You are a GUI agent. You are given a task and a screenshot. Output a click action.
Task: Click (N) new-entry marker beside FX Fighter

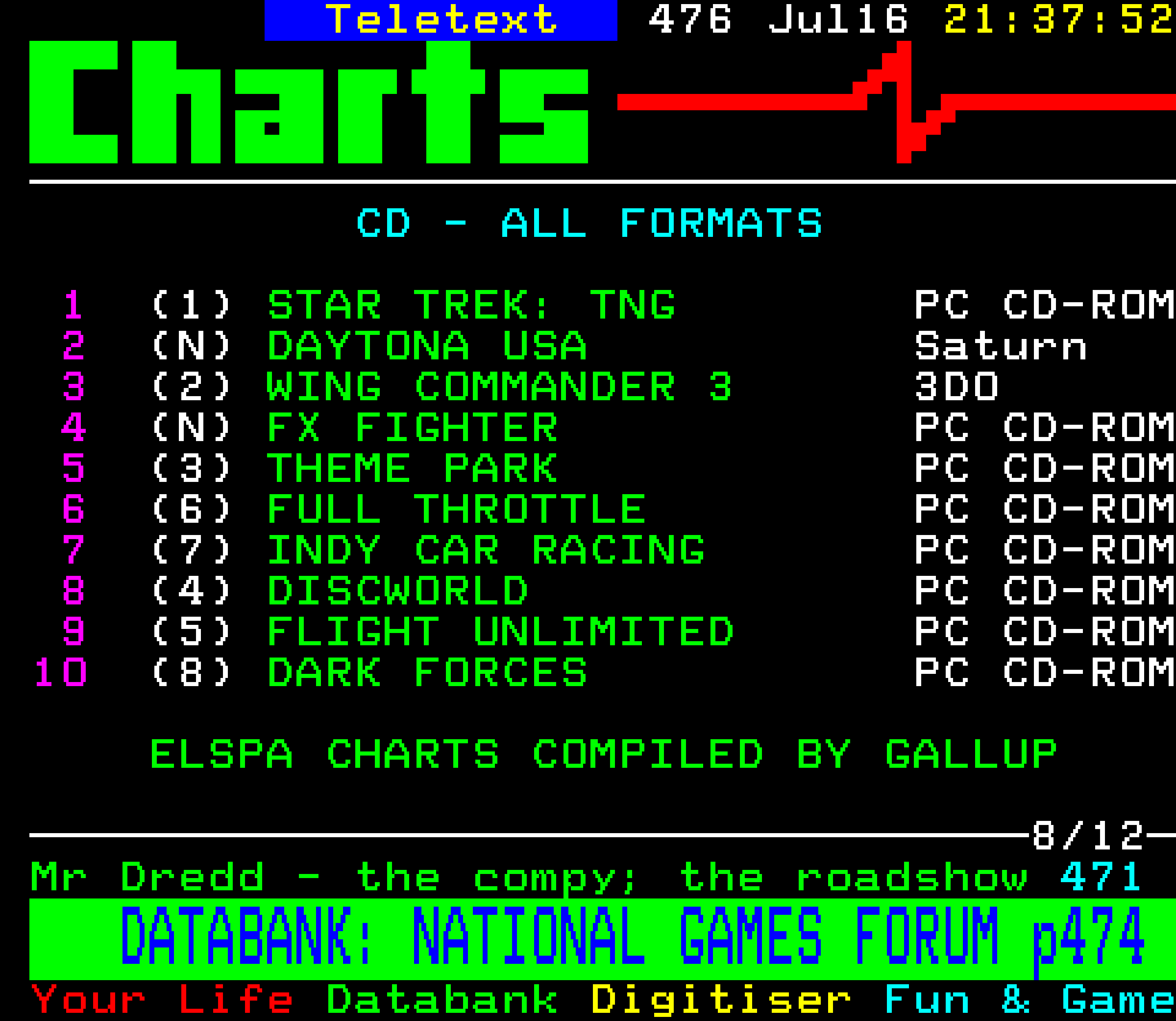point(192,427)
